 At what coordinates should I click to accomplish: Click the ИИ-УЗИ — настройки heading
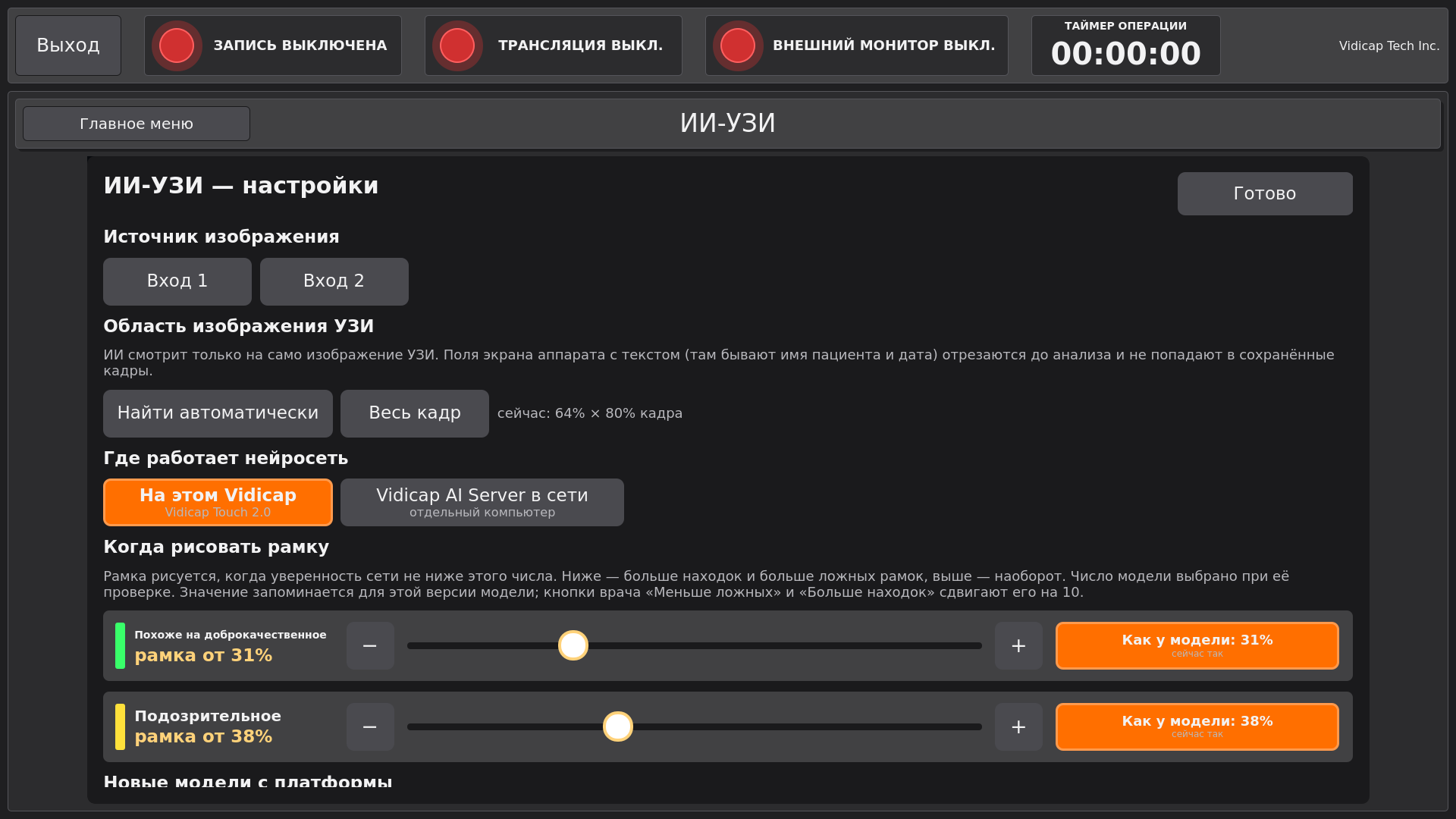(241, 186)
